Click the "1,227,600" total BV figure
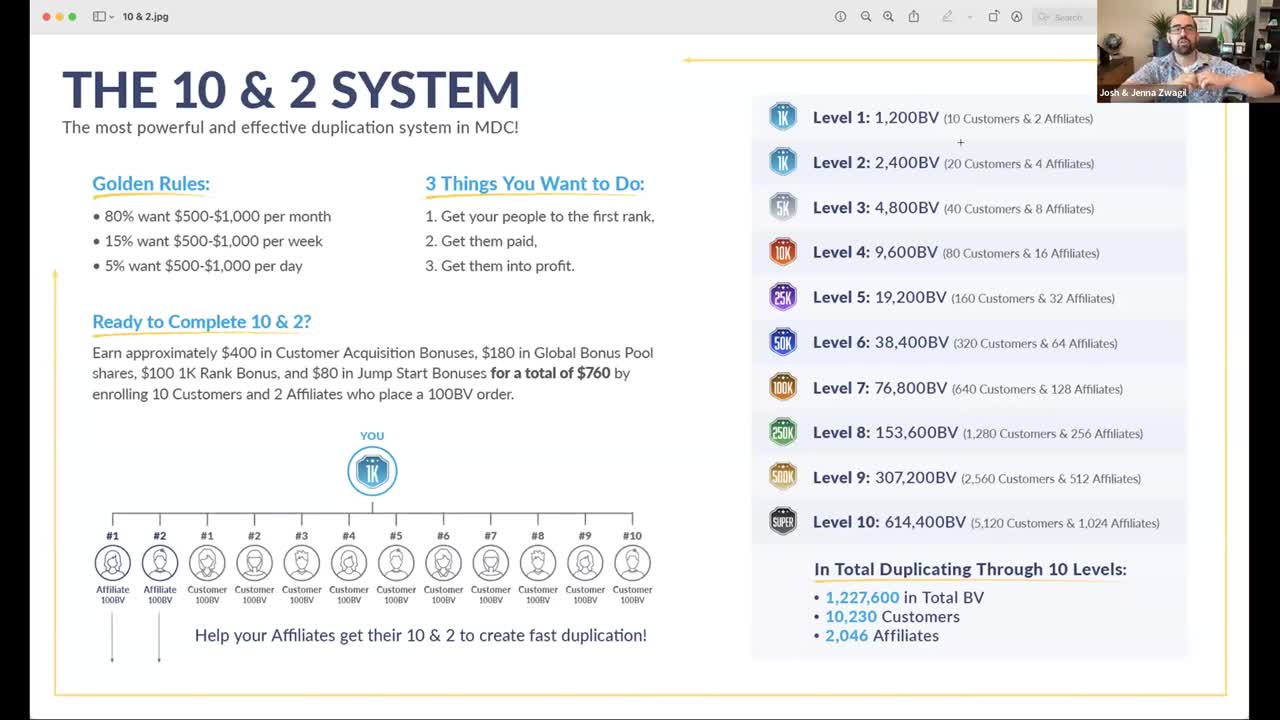Screen dimensions: 1280x720 (x=862, y=597)
